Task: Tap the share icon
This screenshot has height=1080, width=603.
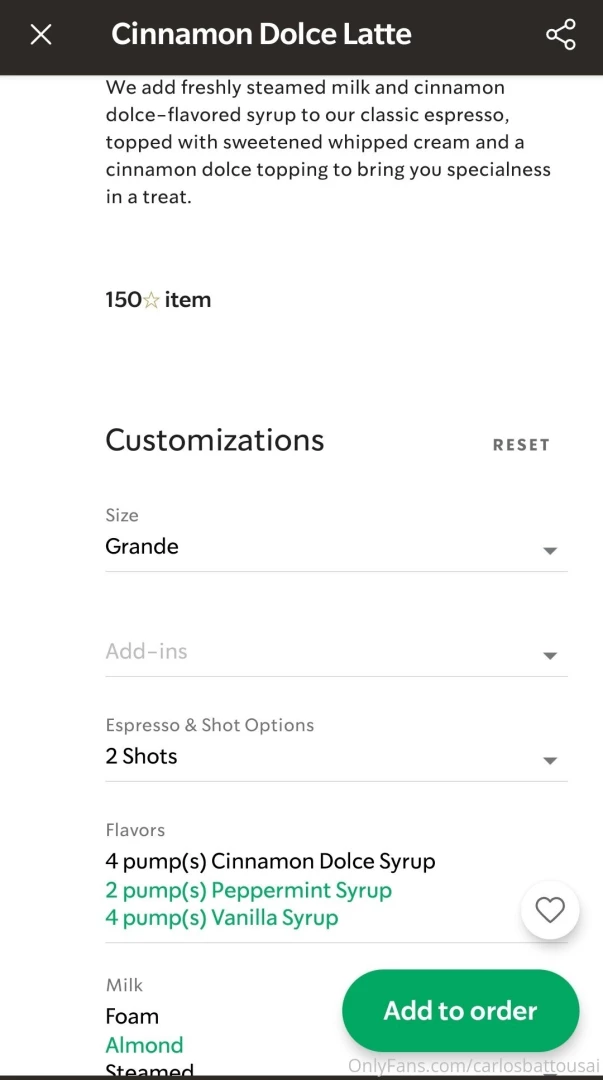Action: 560,36
